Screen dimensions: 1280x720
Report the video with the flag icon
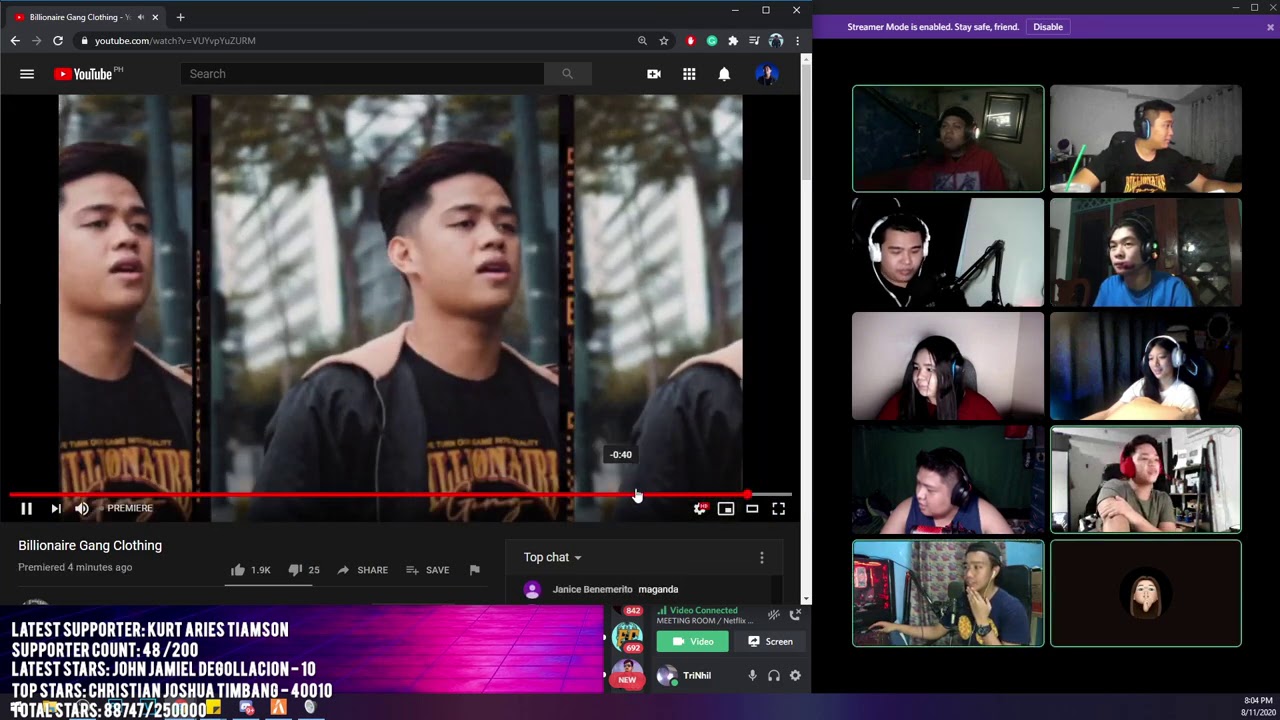click(x=475, y=570)
